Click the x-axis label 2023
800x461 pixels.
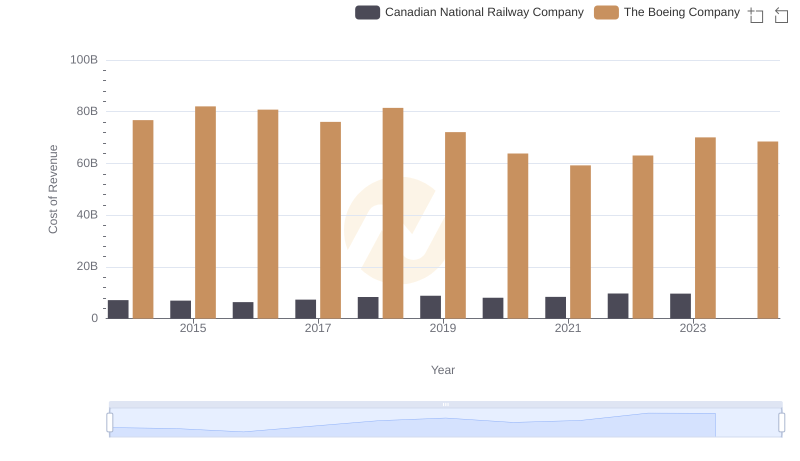point(692,328)
